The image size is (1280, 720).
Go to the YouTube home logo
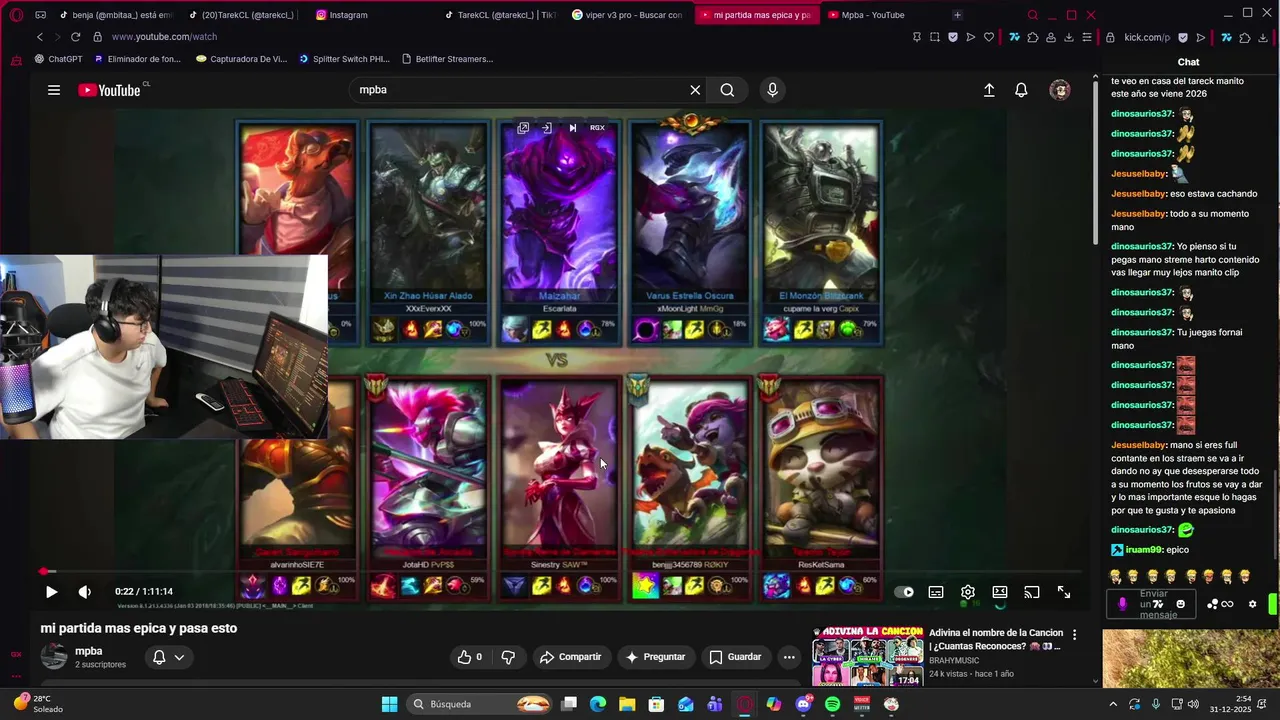click(x=109, y=90)
